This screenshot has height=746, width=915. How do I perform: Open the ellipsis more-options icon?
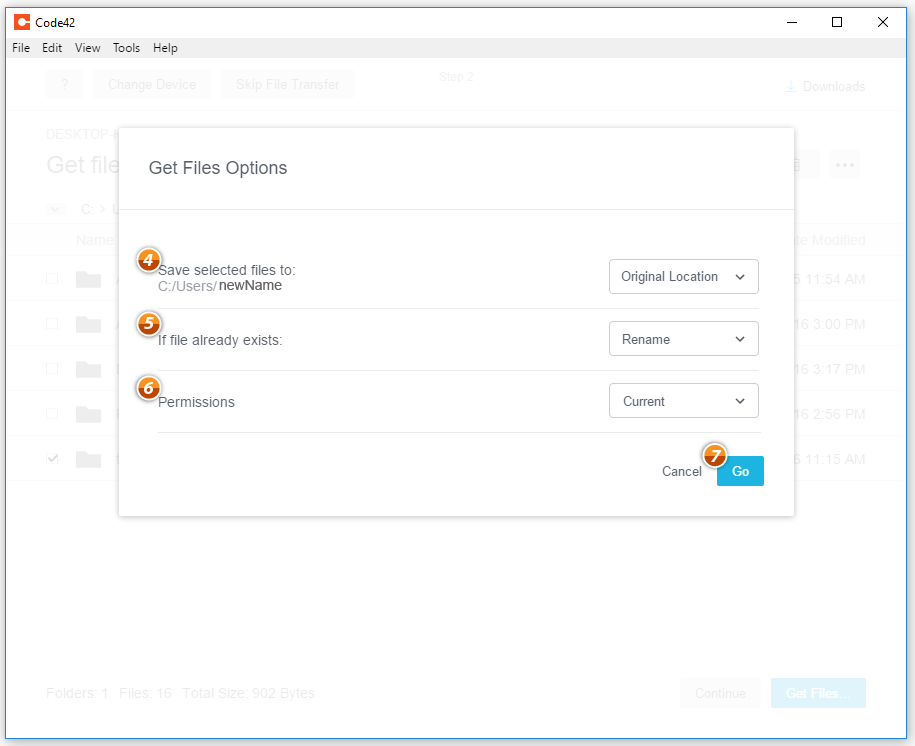(x=845, y=164)
